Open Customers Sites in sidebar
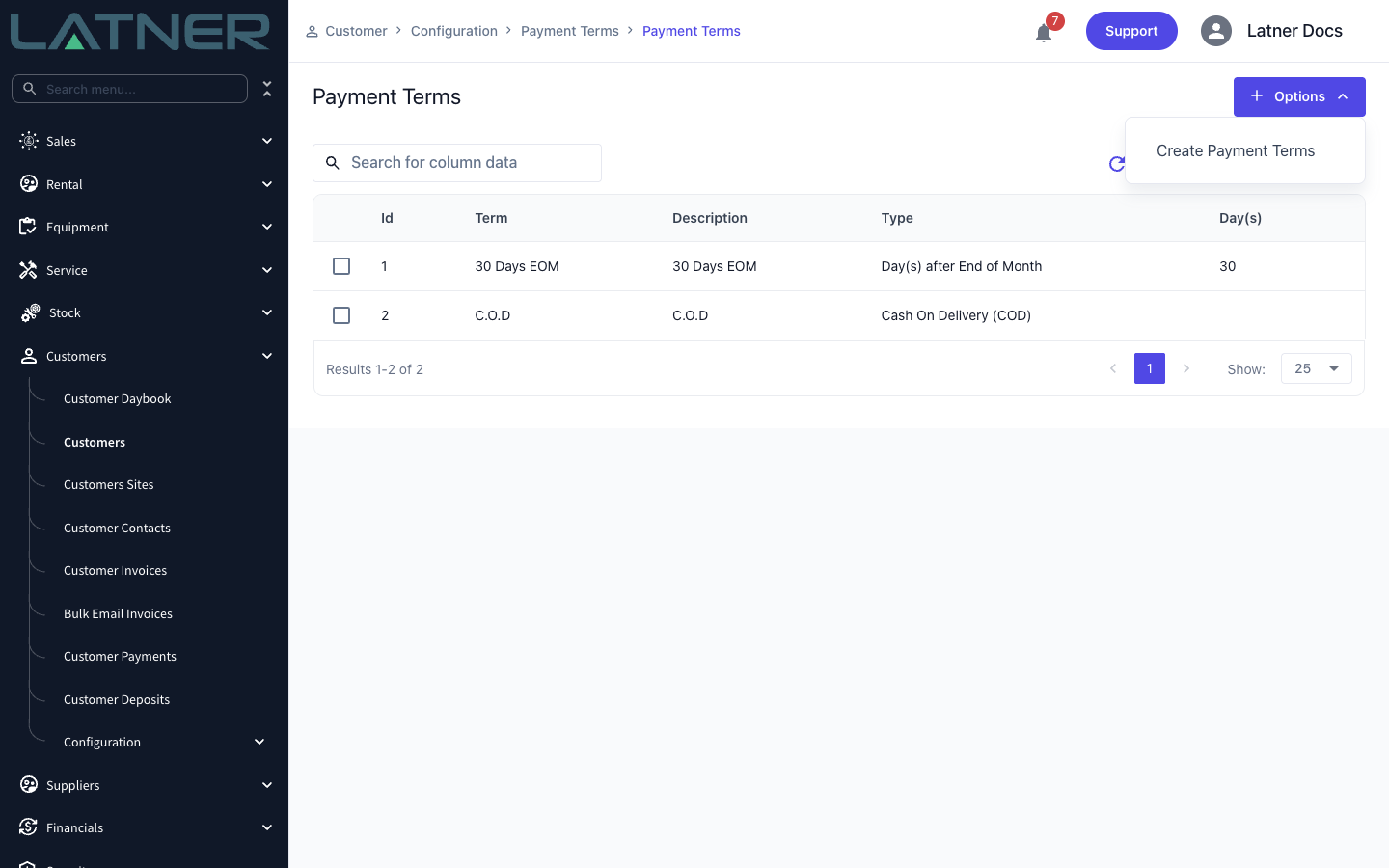The image size is (1389, 868). (109, 484)
